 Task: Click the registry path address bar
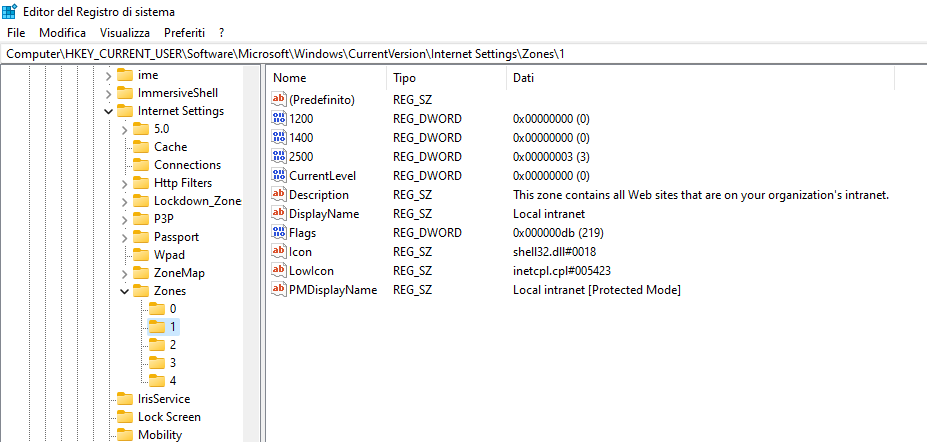464,54
